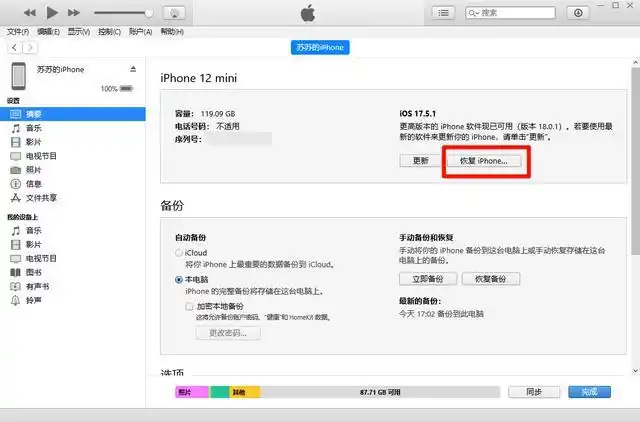Open the AirPlay output button
640x422 pixels.
(174, 13)
